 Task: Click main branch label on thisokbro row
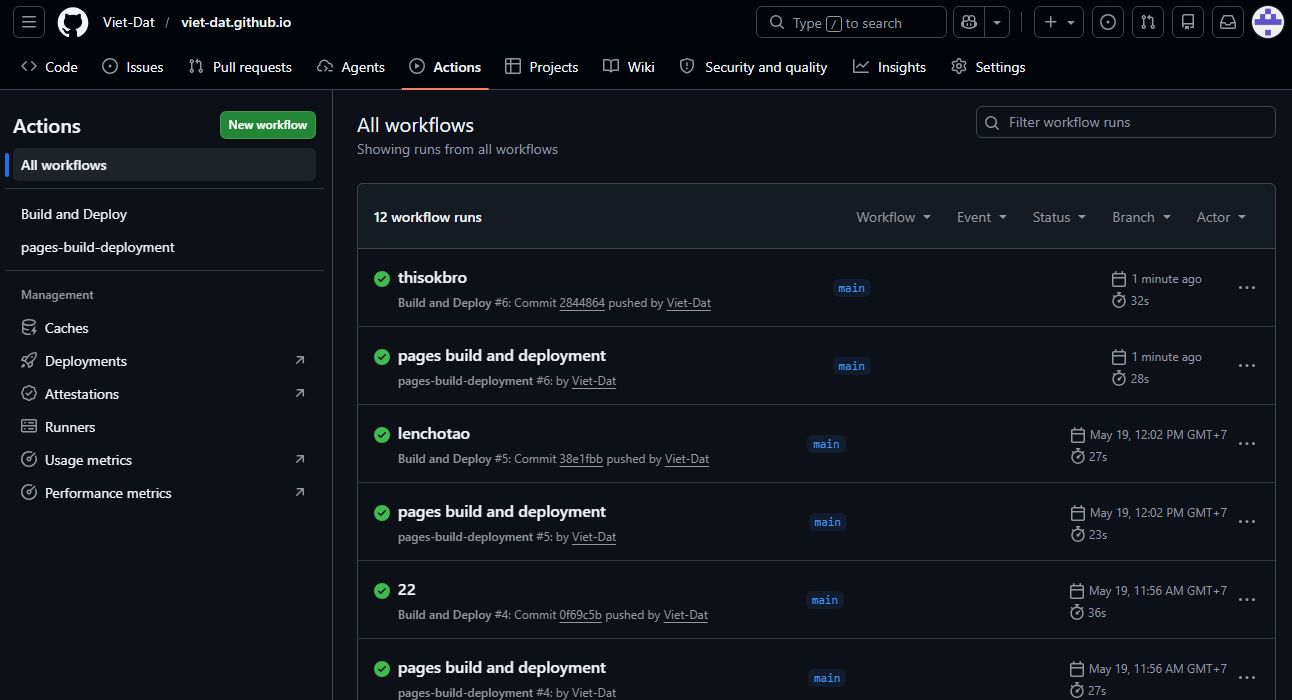852,288
